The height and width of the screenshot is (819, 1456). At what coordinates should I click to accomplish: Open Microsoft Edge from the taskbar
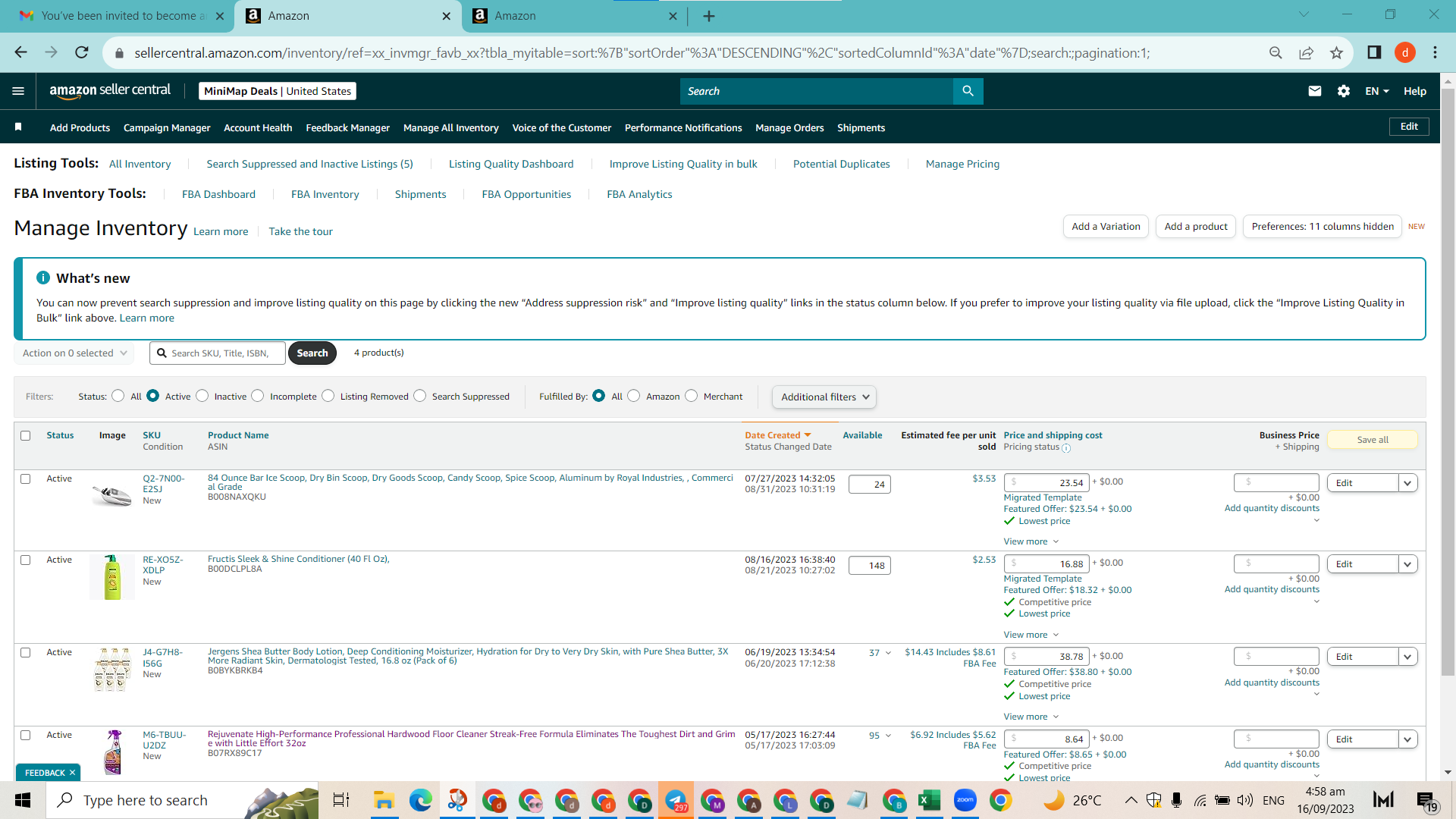(420, 800)
